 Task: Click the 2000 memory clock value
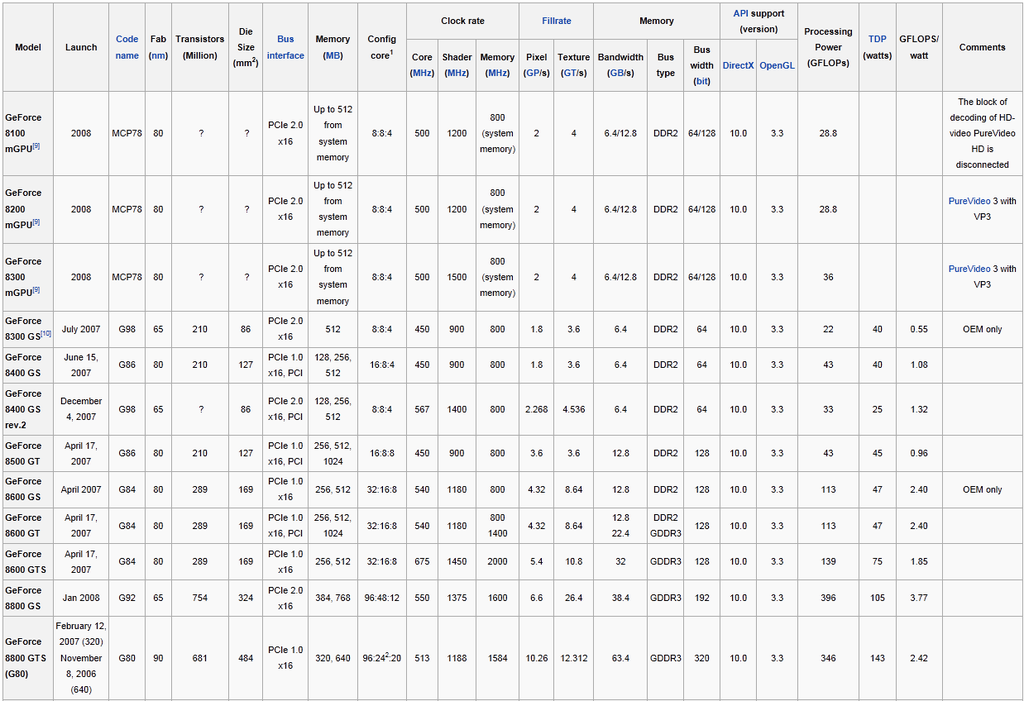[497, 562]
